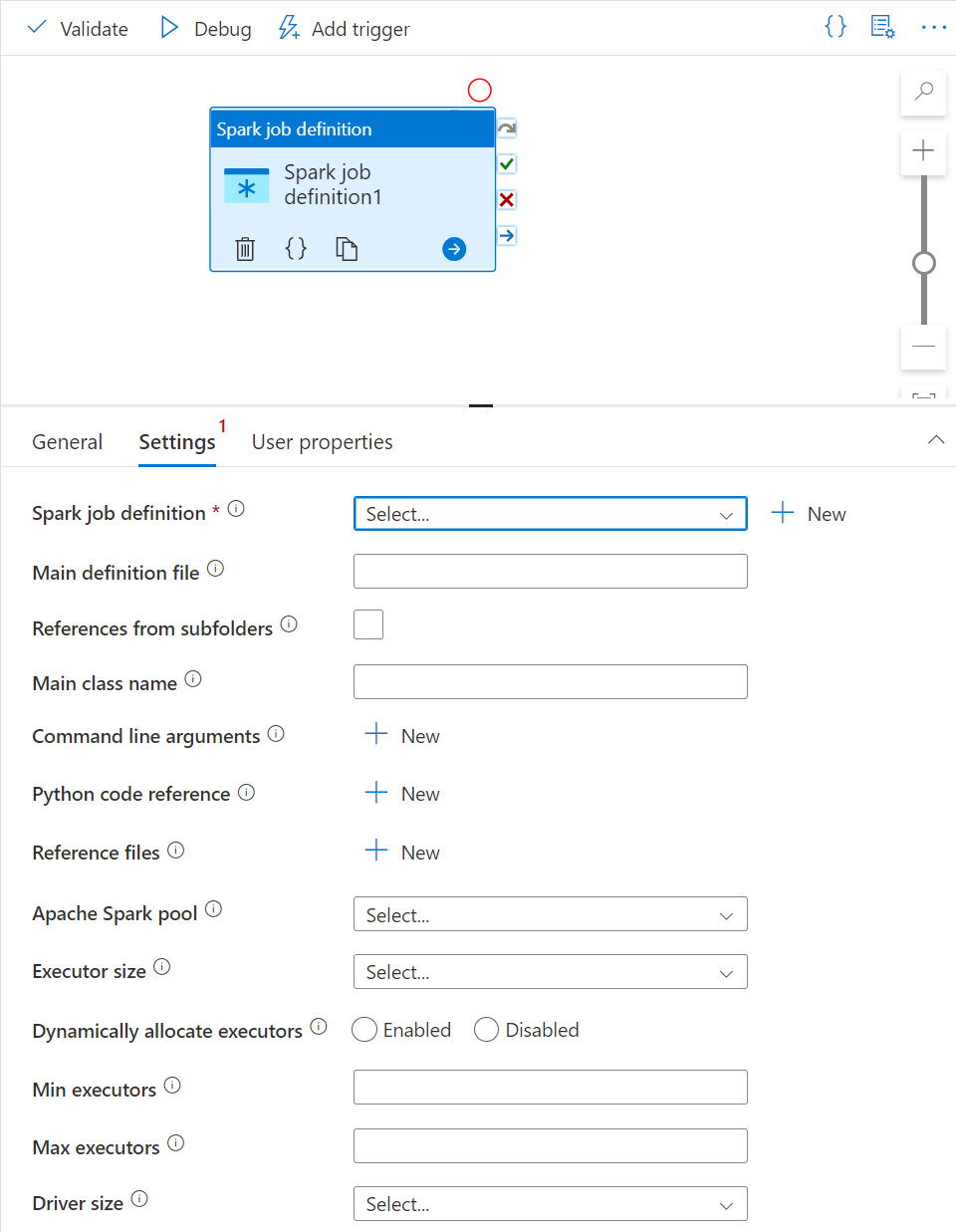Select Disabled for dynamic executor allocation
Image resolution: width=956 pixels, height=1232 pixels.
click(486, 1030)
